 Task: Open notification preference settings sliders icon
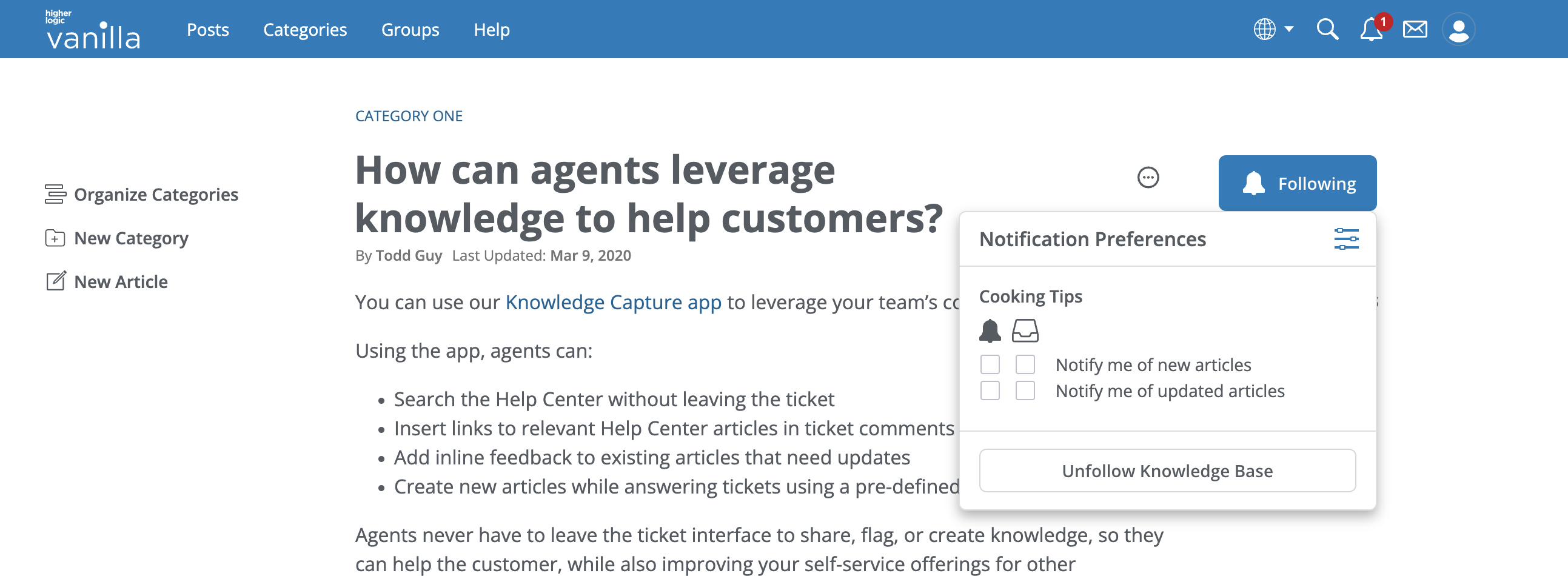click(x=1347, y=239)
